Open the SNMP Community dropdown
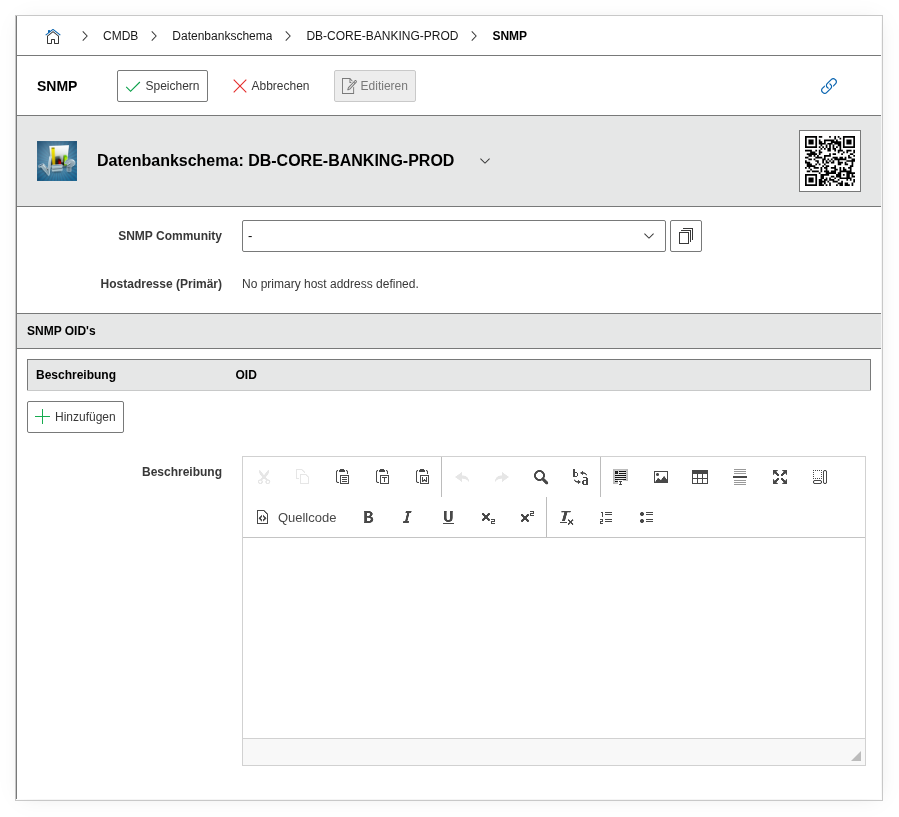The height and width of the screenshot is (817, 899). [x=649, y=235]
